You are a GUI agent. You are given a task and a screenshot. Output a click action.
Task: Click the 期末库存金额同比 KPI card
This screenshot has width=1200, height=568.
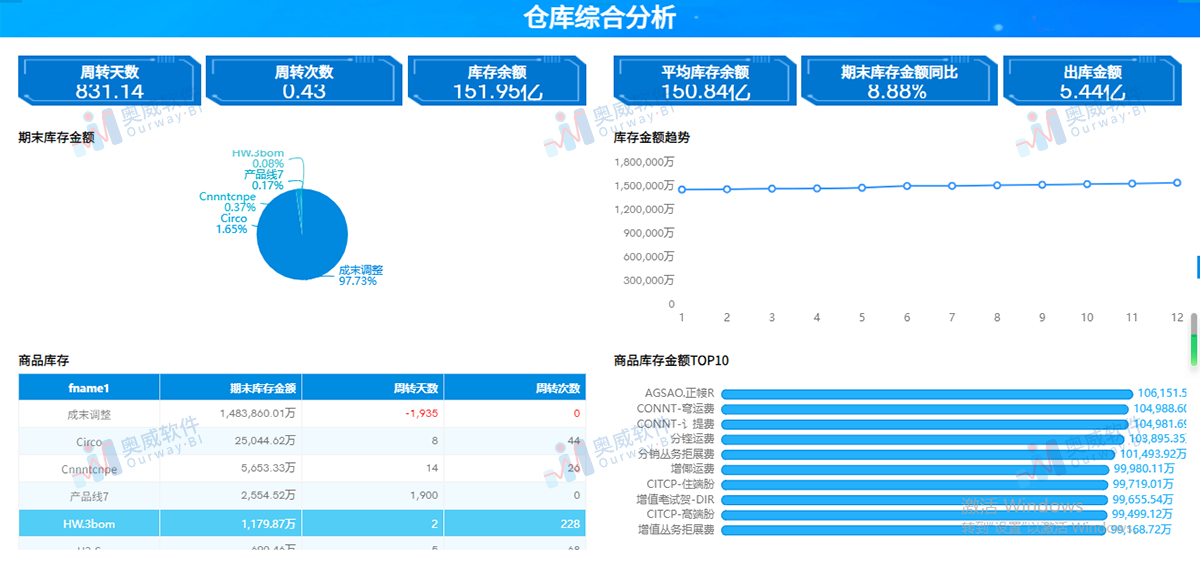pyautogui.click(x=898, y=81)
